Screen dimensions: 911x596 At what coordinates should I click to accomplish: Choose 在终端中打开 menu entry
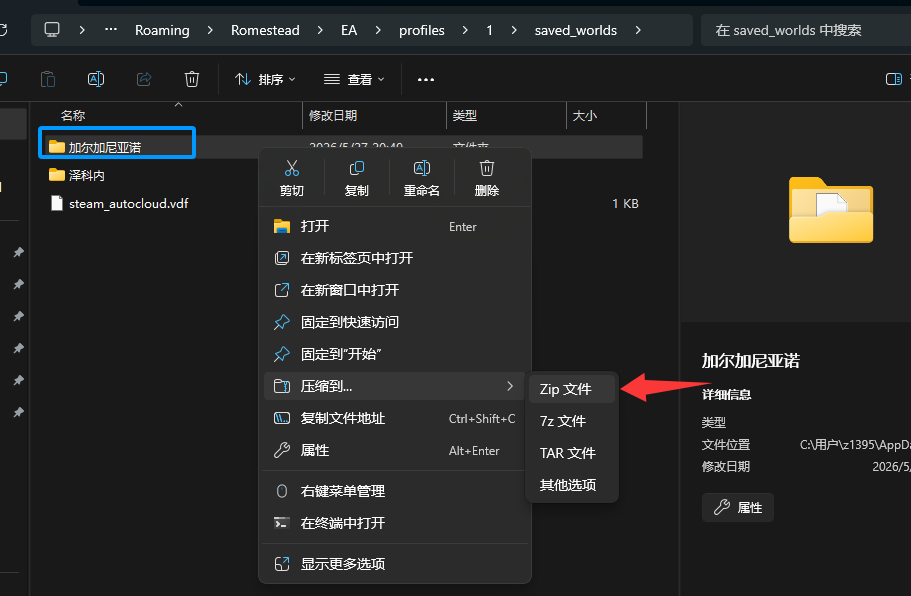coord(394,523)
